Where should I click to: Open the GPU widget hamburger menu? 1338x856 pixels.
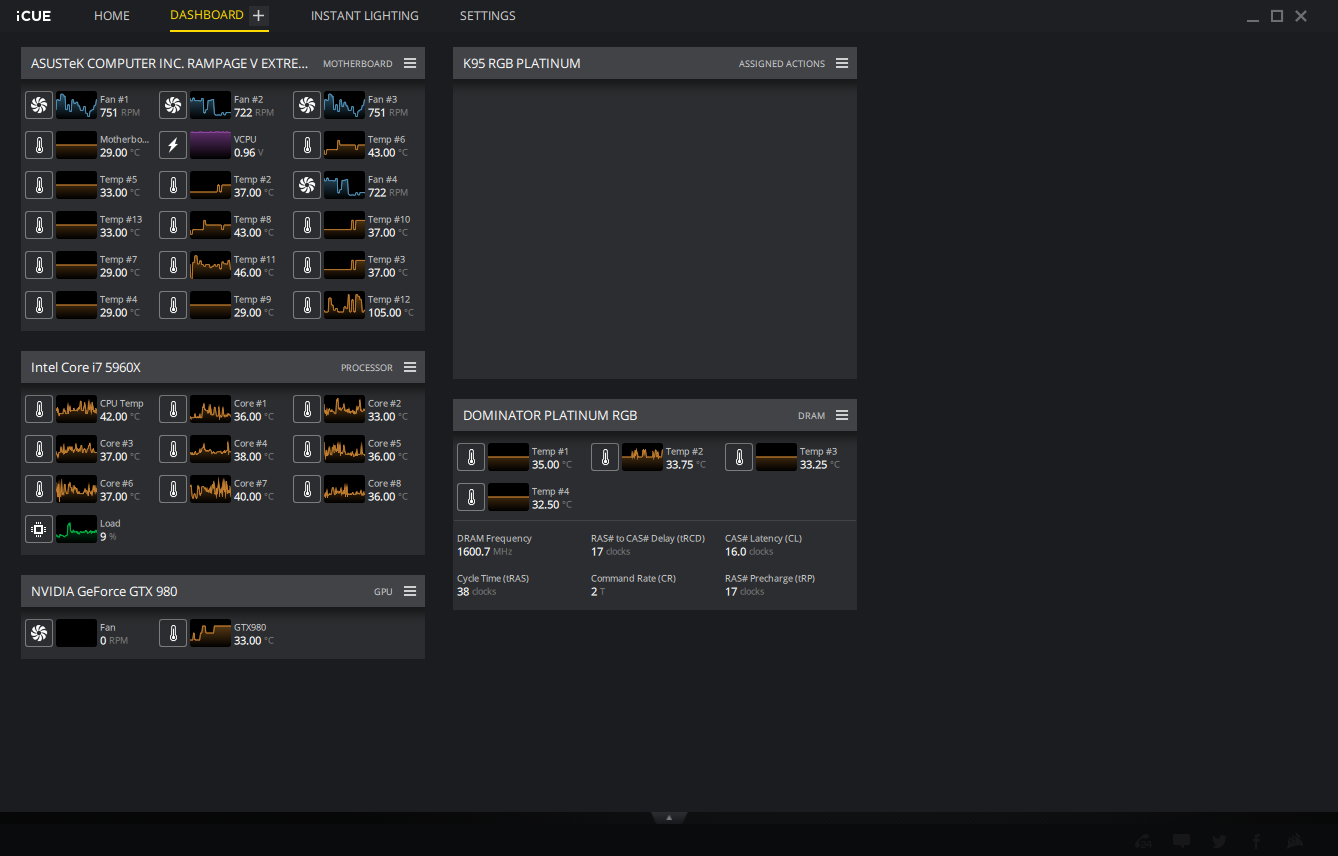(410, 591)
